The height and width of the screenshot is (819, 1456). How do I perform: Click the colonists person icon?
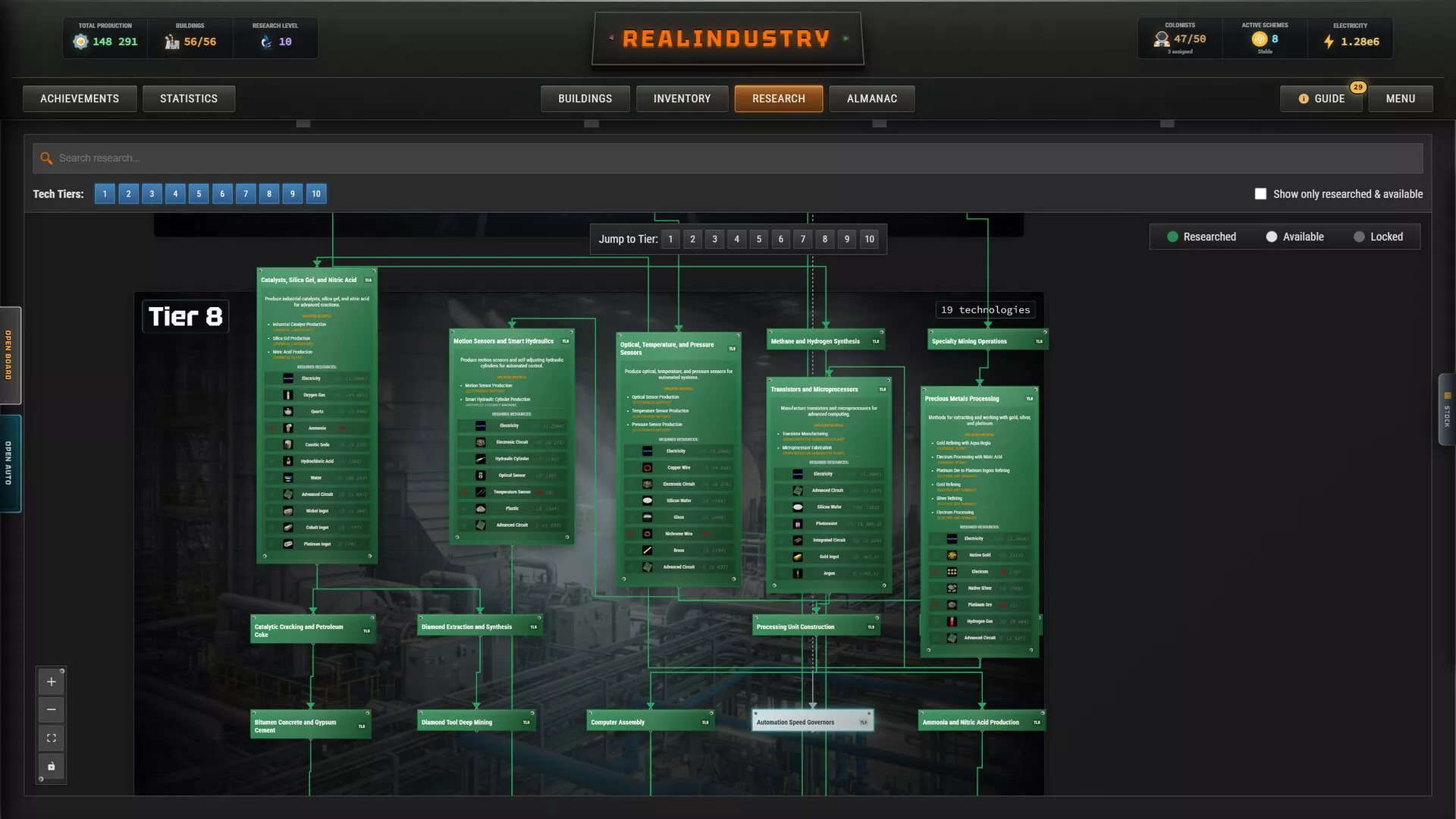click(x=1161, y=39)
